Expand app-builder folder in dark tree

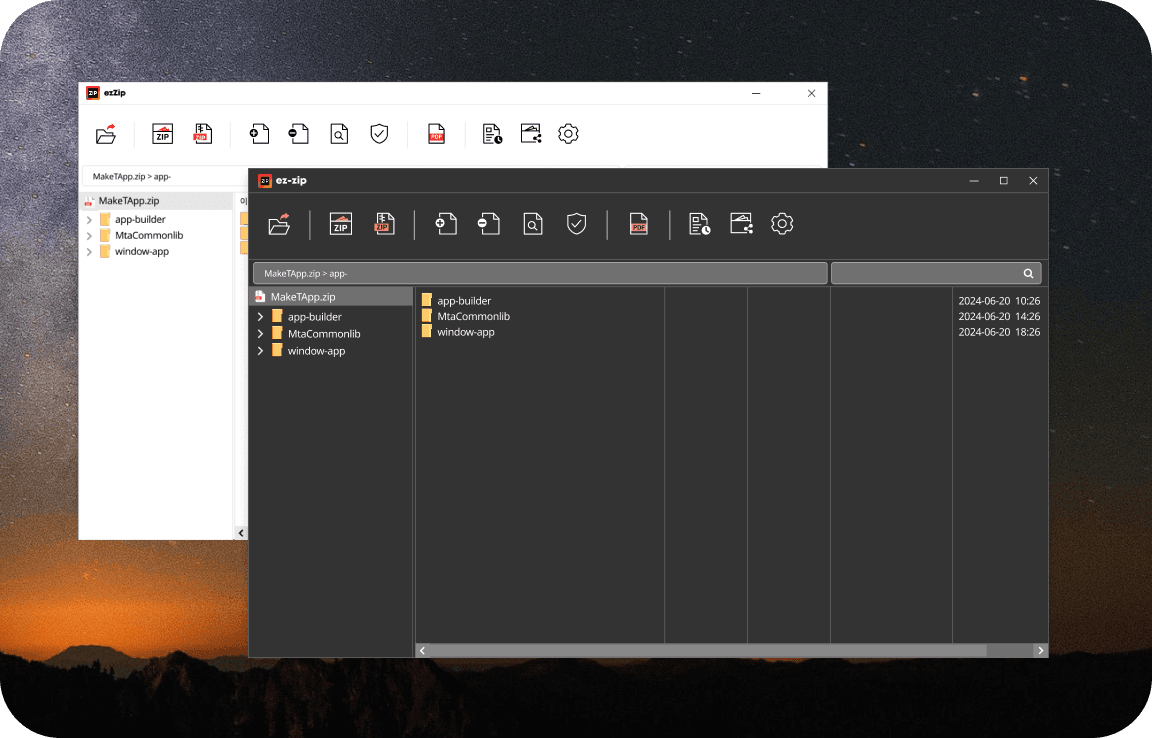(x=260, y=317)
